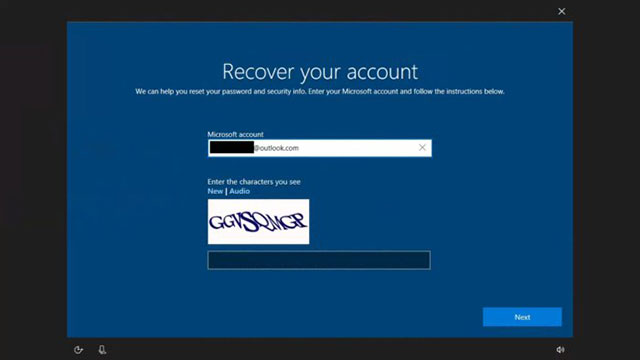Click "Enter the characters you see" label
Image resolution: width=640 pixels, height=360 pixels.
(x=254, y=182)
